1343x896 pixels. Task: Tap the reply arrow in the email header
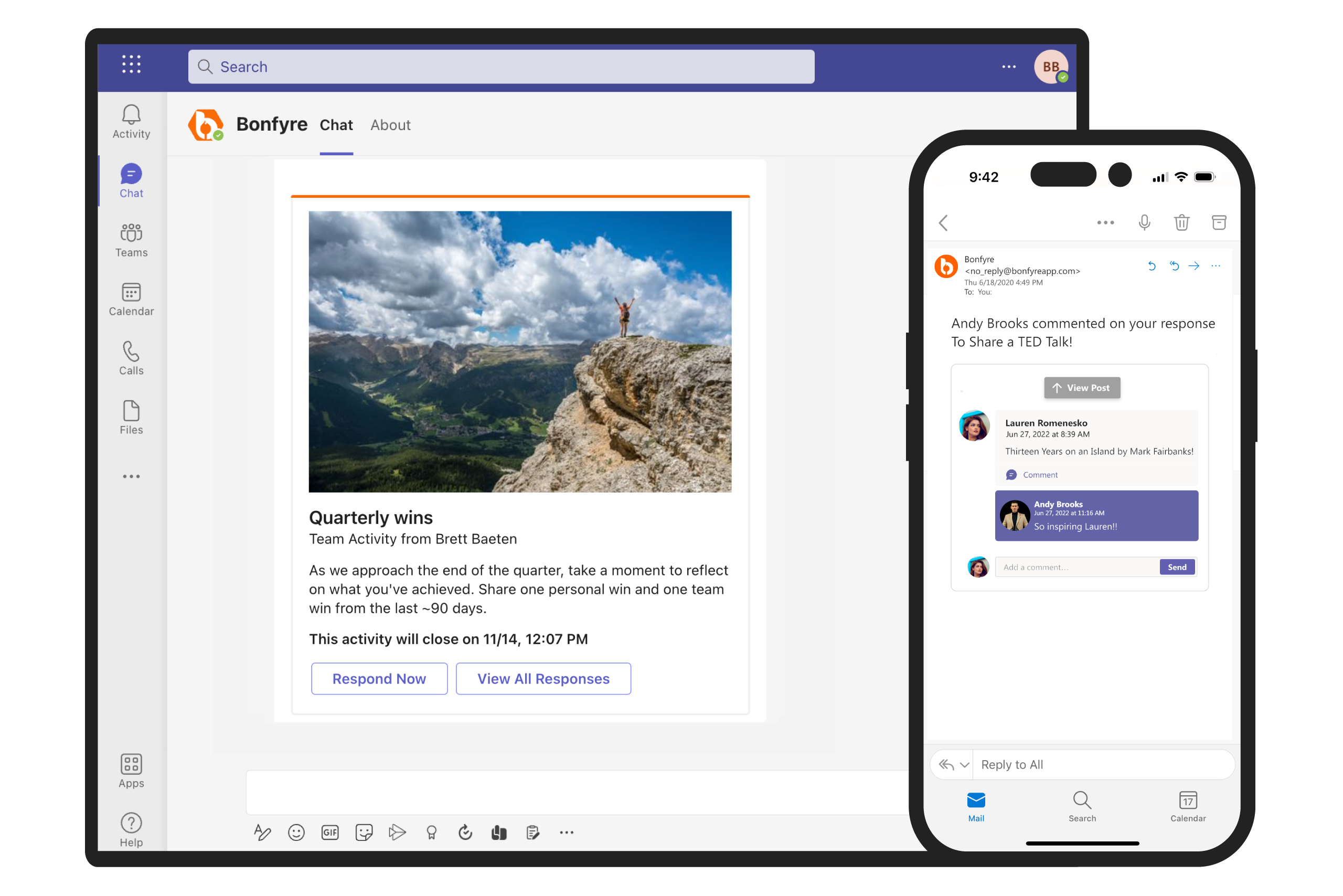(1152, 266)
